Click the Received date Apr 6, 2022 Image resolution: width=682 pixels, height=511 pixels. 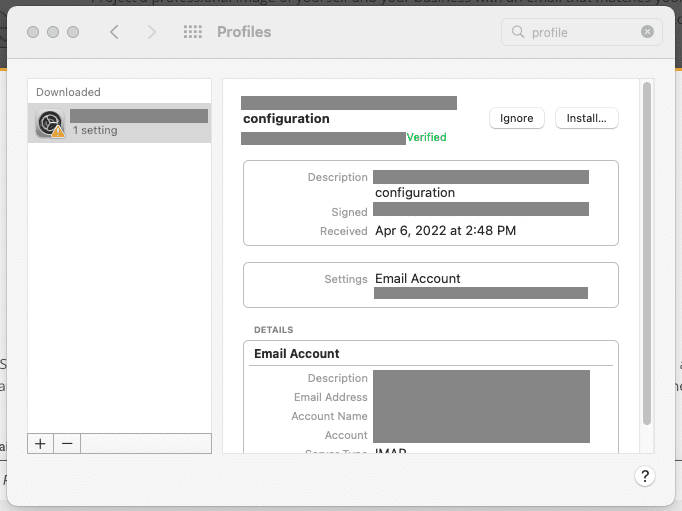pyautogui.click(x=445, y=231)
